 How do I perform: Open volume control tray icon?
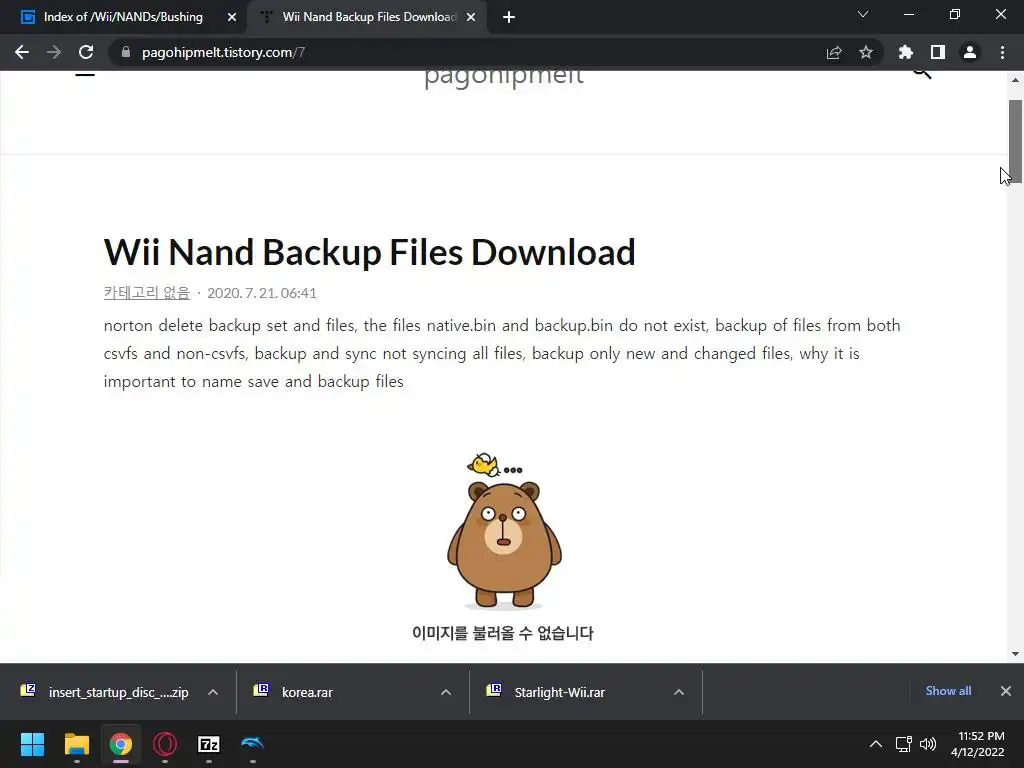click(x=927, y=744)
